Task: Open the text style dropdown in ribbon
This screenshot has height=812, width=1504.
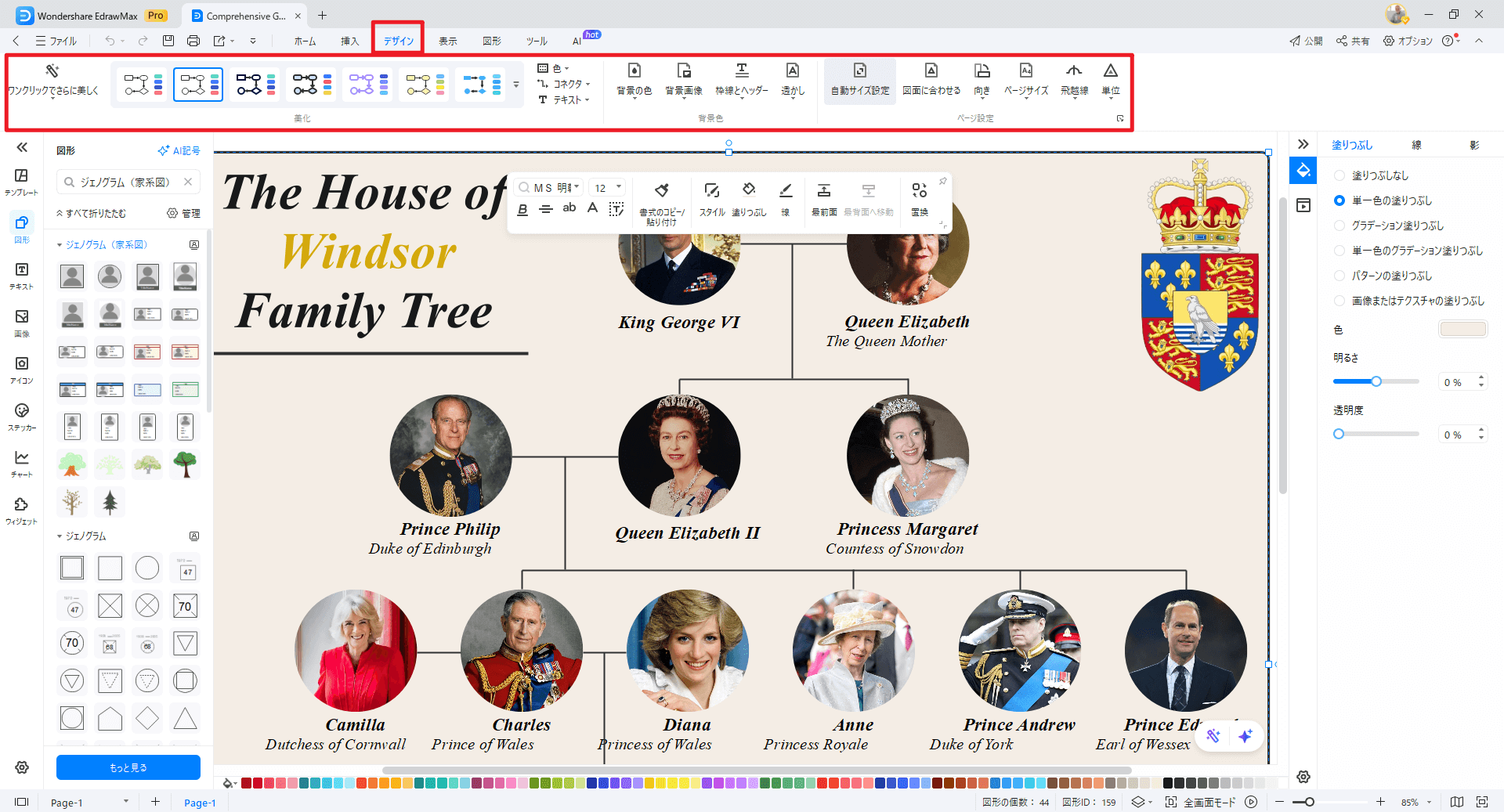Action: tap(564, 99)
